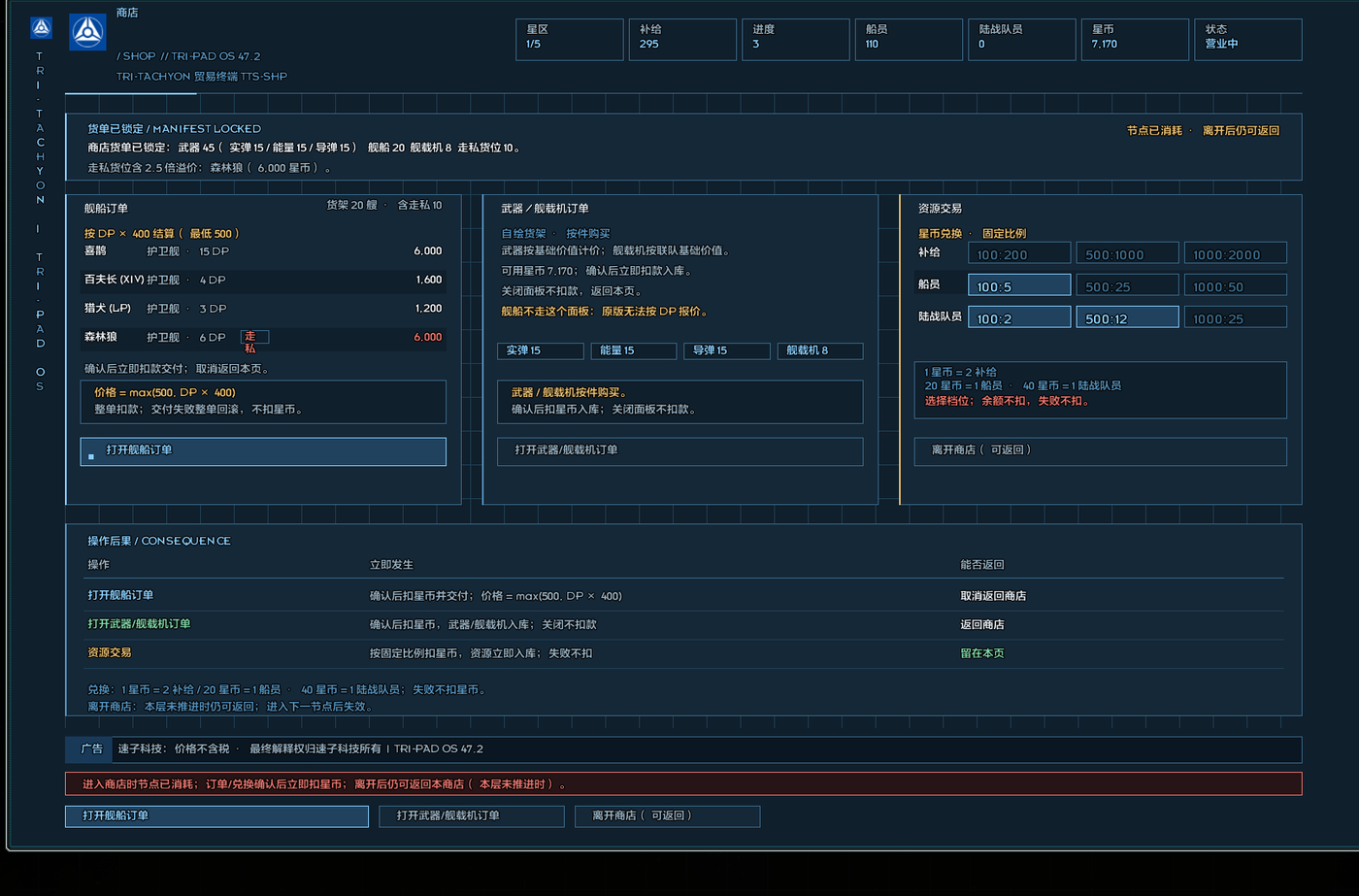
Task: Choose 陆战队员 tier 100:2
Action: pyautogui.click(x=1019, y=316)
